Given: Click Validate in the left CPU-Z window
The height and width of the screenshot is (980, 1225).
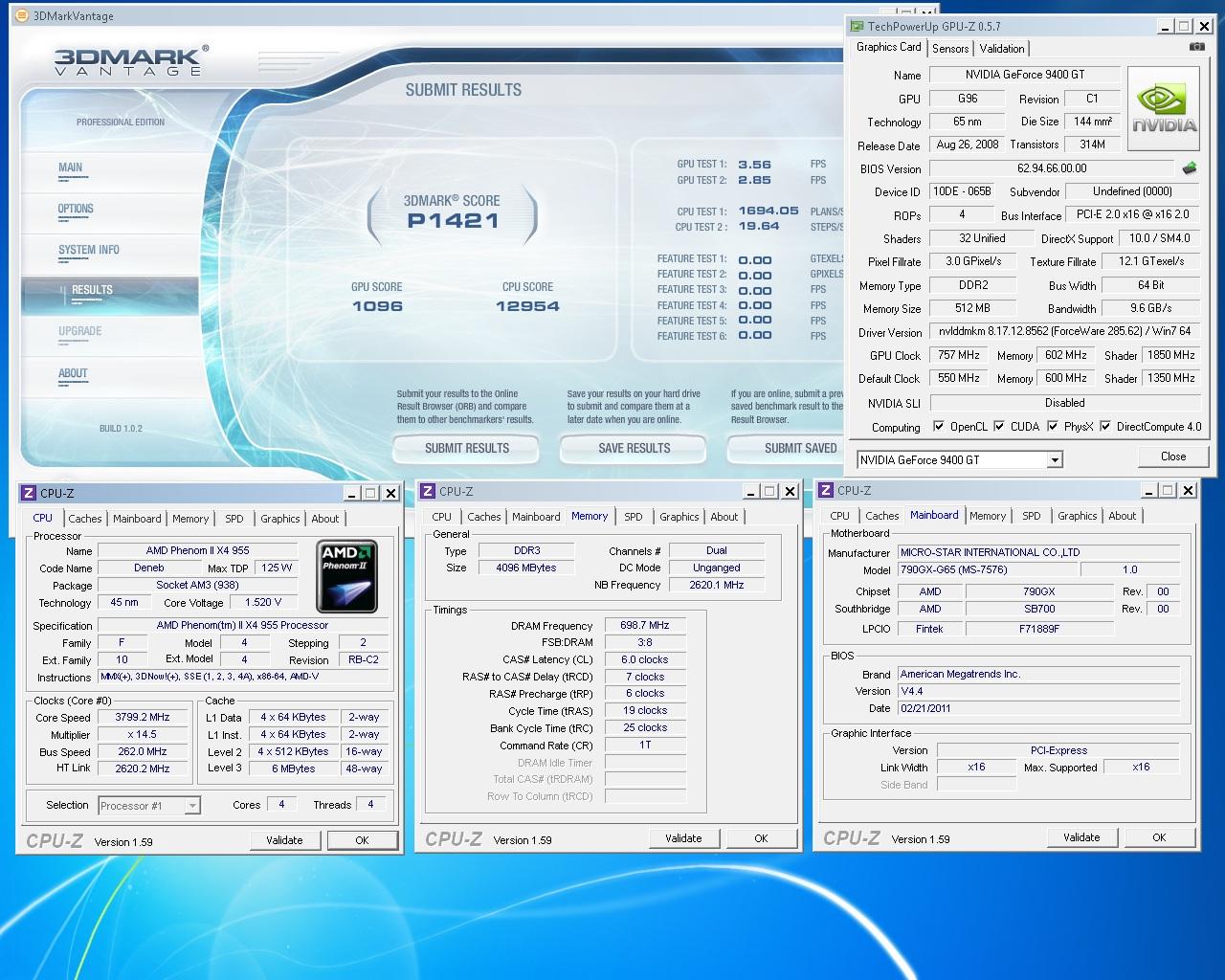Looking at the screenshot, I should click(x=284, y=840).
